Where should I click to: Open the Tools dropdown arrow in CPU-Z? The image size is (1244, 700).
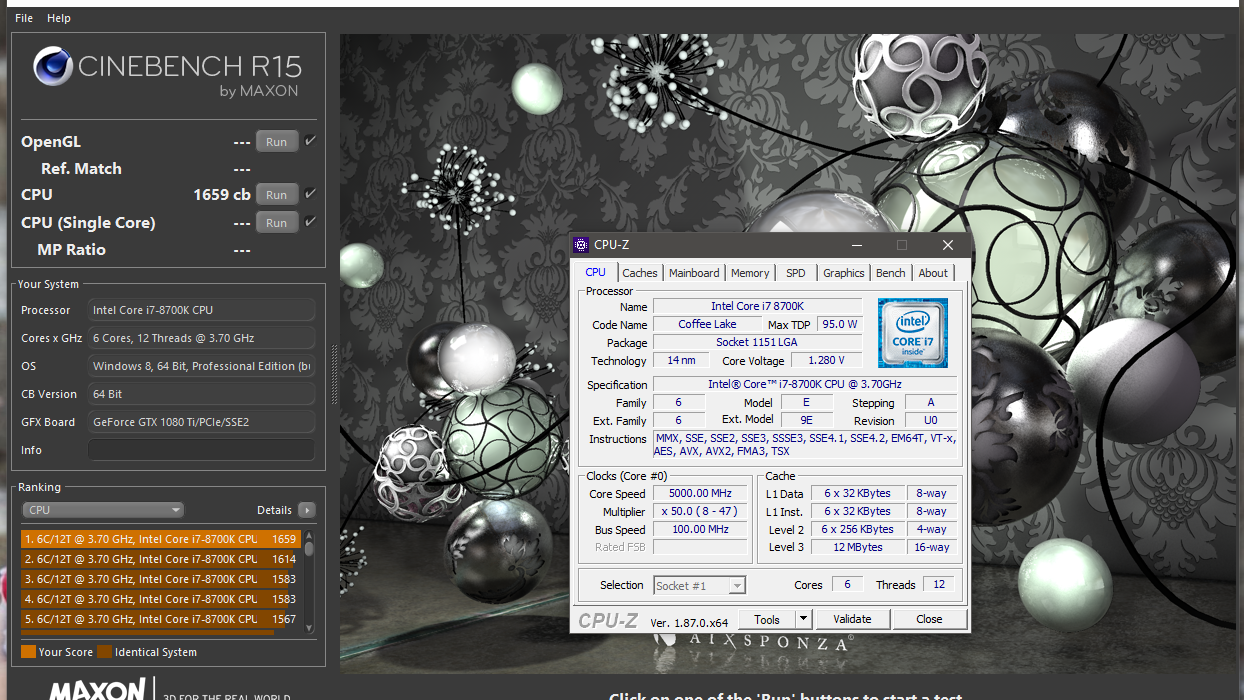[x=803, y=619]
